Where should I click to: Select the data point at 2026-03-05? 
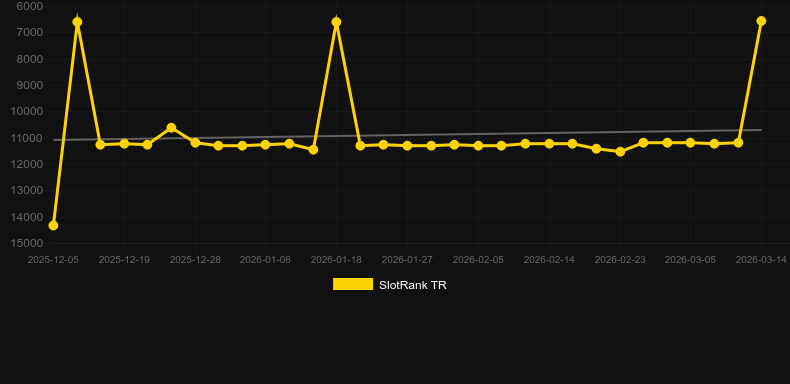pos(690,143)
